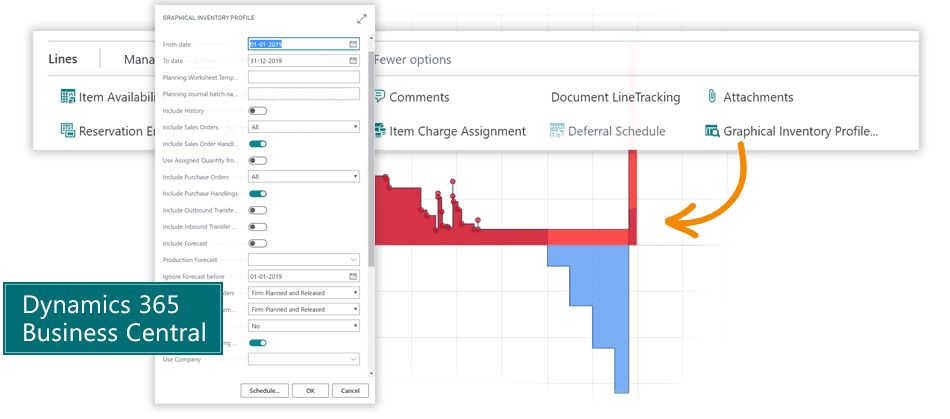Click Planning Worksheet Template field

point(304,78)
